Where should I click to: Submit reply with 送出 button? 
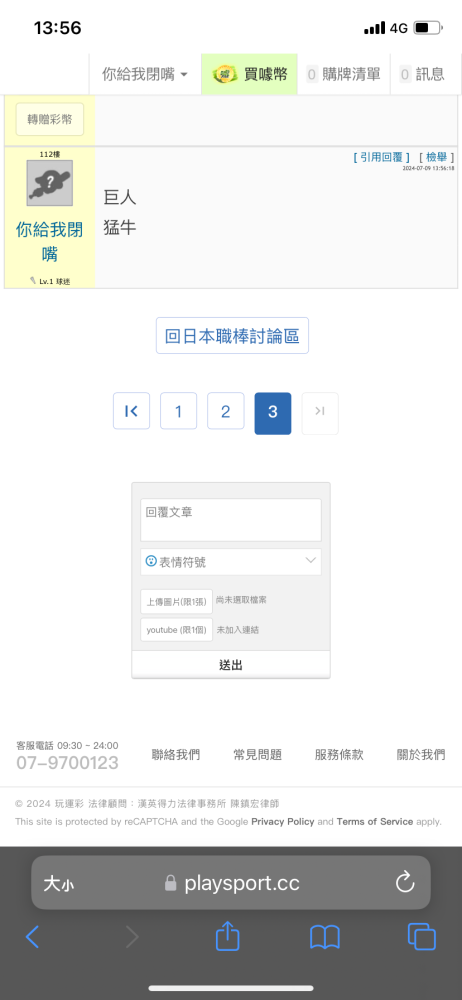pos(231,665)
